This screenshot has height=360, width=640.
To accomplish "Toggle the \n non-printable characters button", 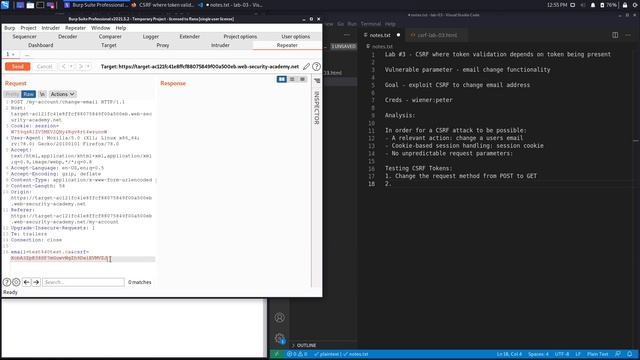I will (x=42, y=94).
